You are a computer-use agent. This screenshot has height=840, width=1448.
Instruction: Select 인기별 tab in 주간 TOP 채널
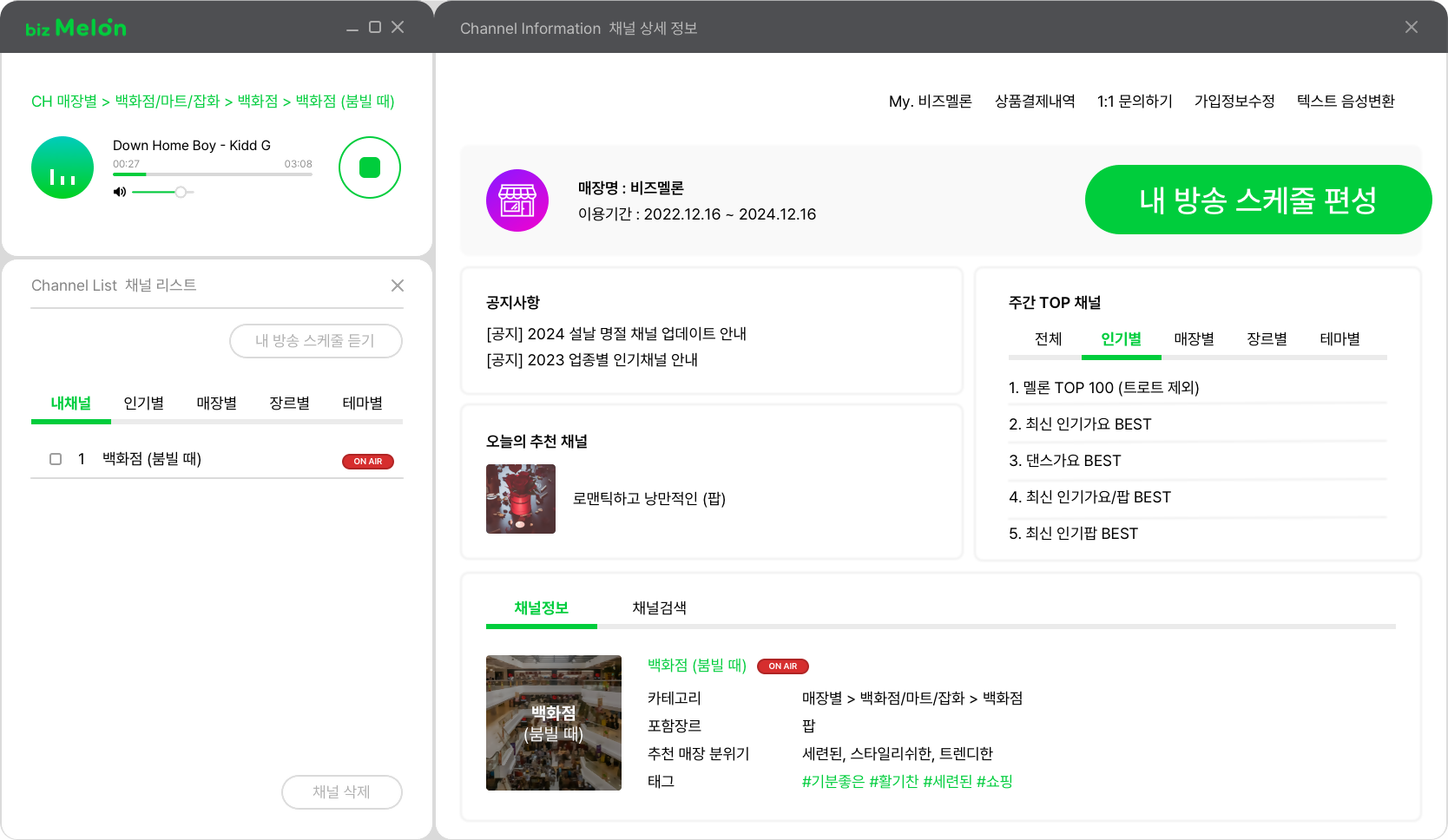click(1122, 339)
